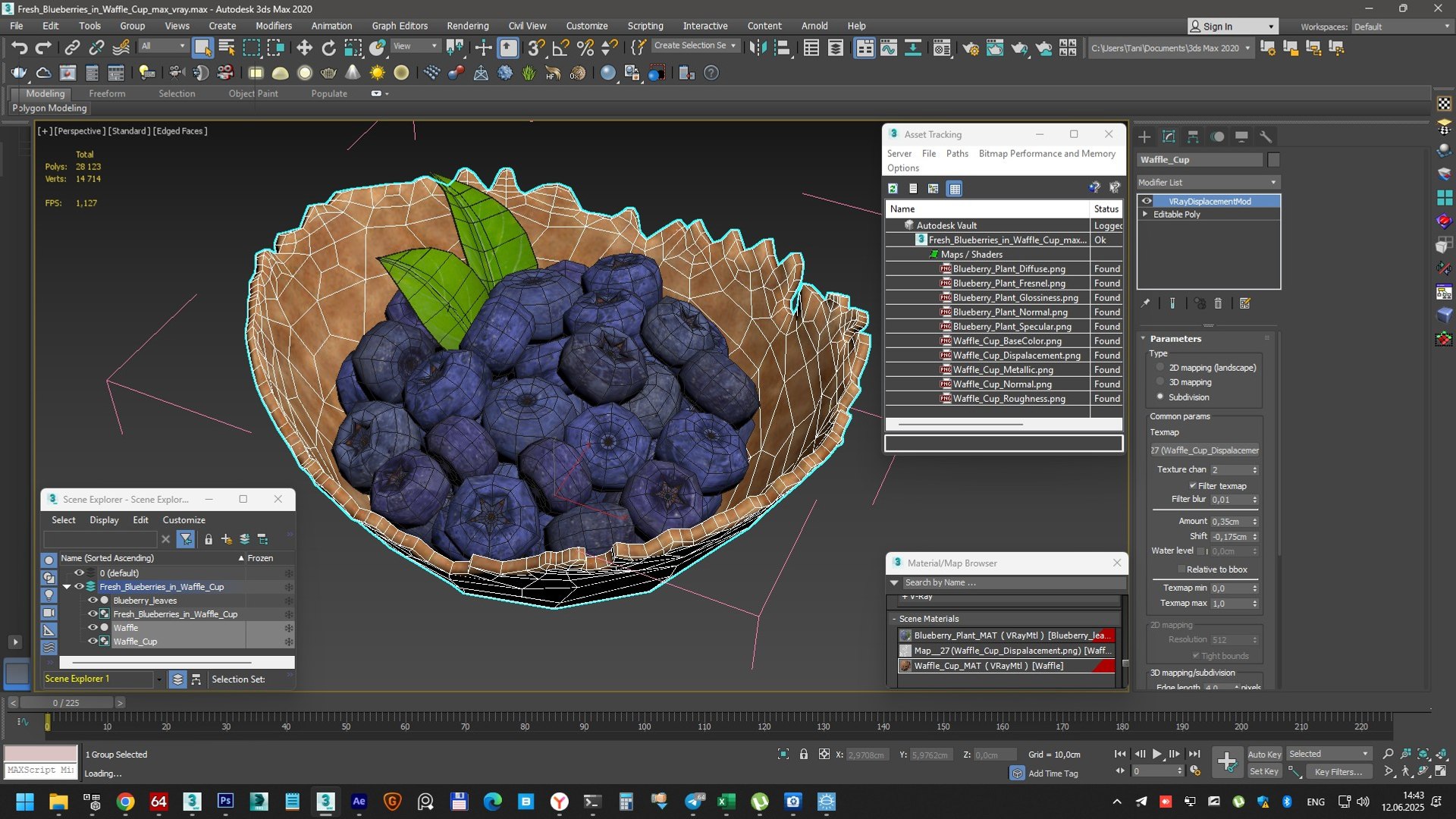Click Waffle_Cup object color swatch
This screenshot has width=1456, height=819.
[x=1273, y=160]
